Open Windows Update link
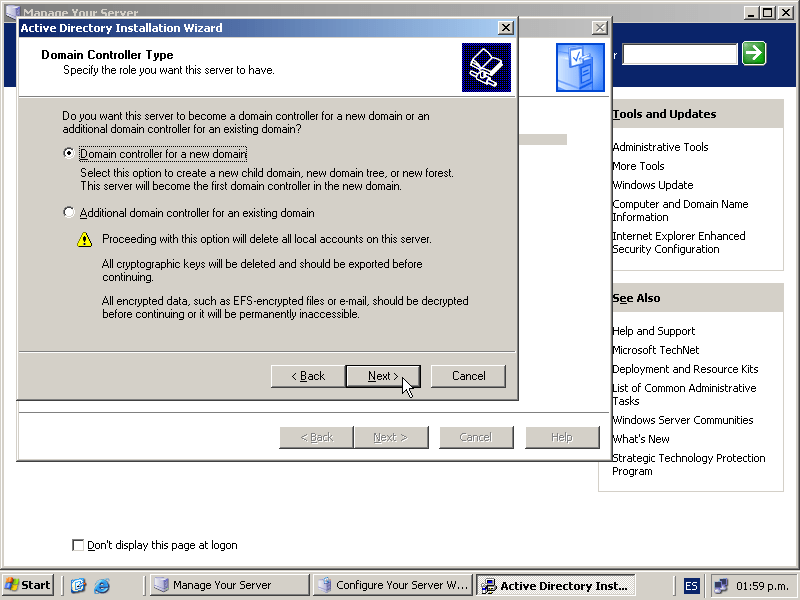This screenshot has width=800, height=600. point(652,185)
